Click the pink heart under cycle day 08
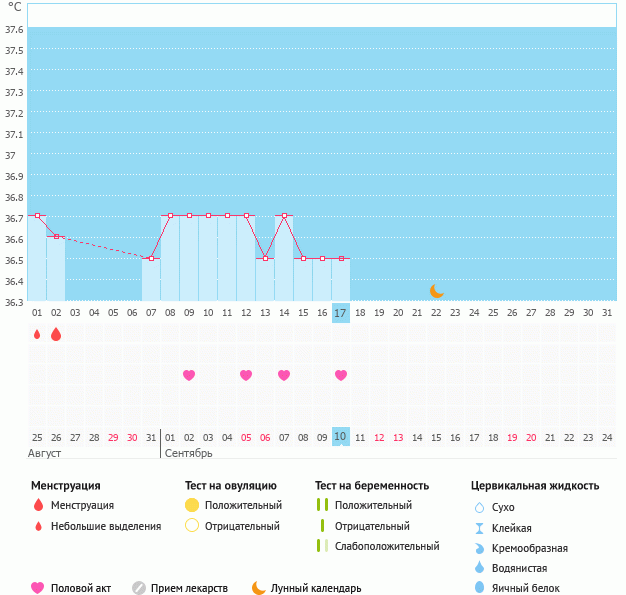Image resolution: width=626 pixels, height=595 pixels. tap(189, 375)
